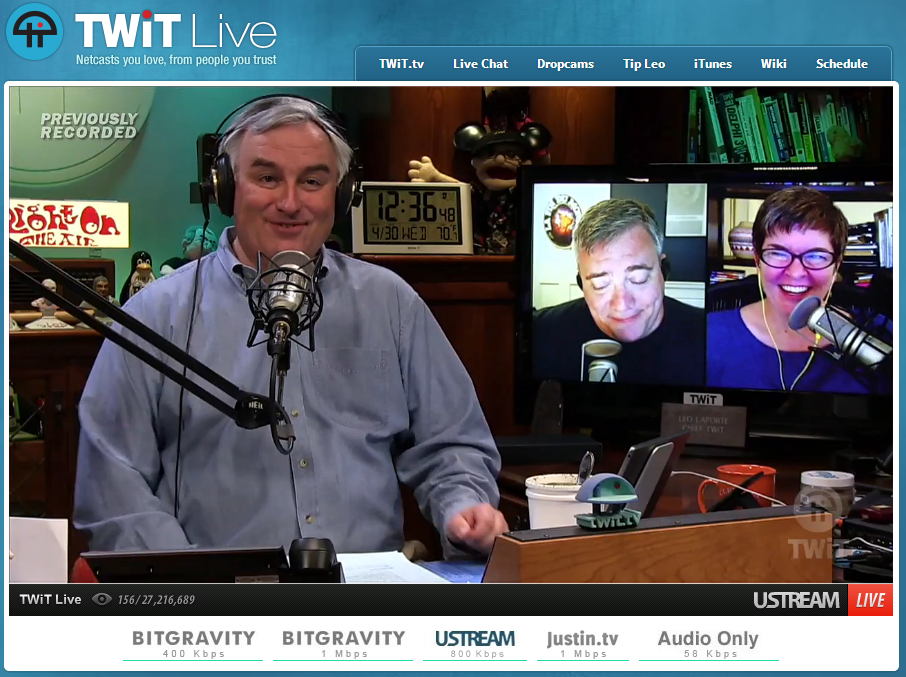Click the TWiT watermark in video corner
This screenshot has height=677, width=906.
point(817,525)
